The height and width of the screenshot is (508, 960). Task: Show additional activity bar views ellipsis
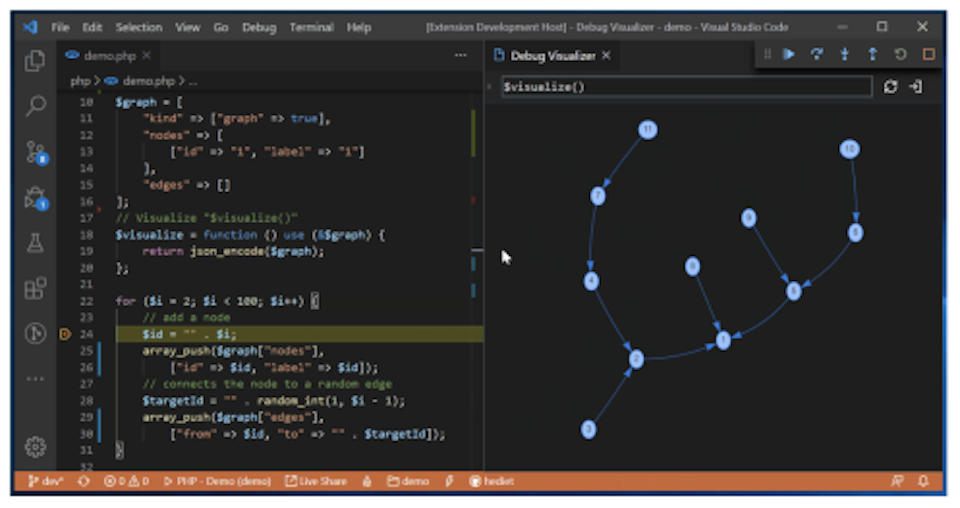pos(35,379)
